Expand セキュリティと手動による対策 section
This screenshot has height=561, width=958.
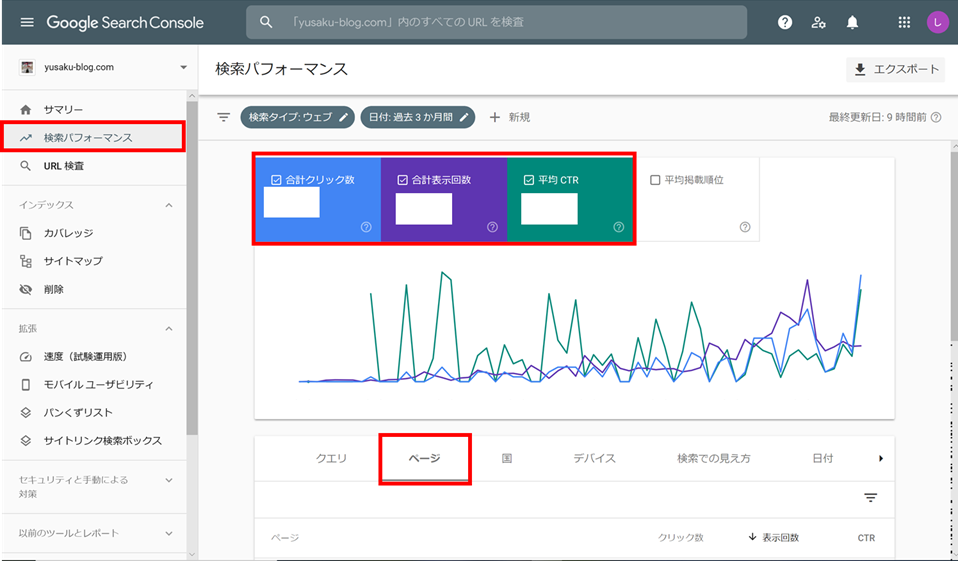pyautogui.click(x=169, y=480)
